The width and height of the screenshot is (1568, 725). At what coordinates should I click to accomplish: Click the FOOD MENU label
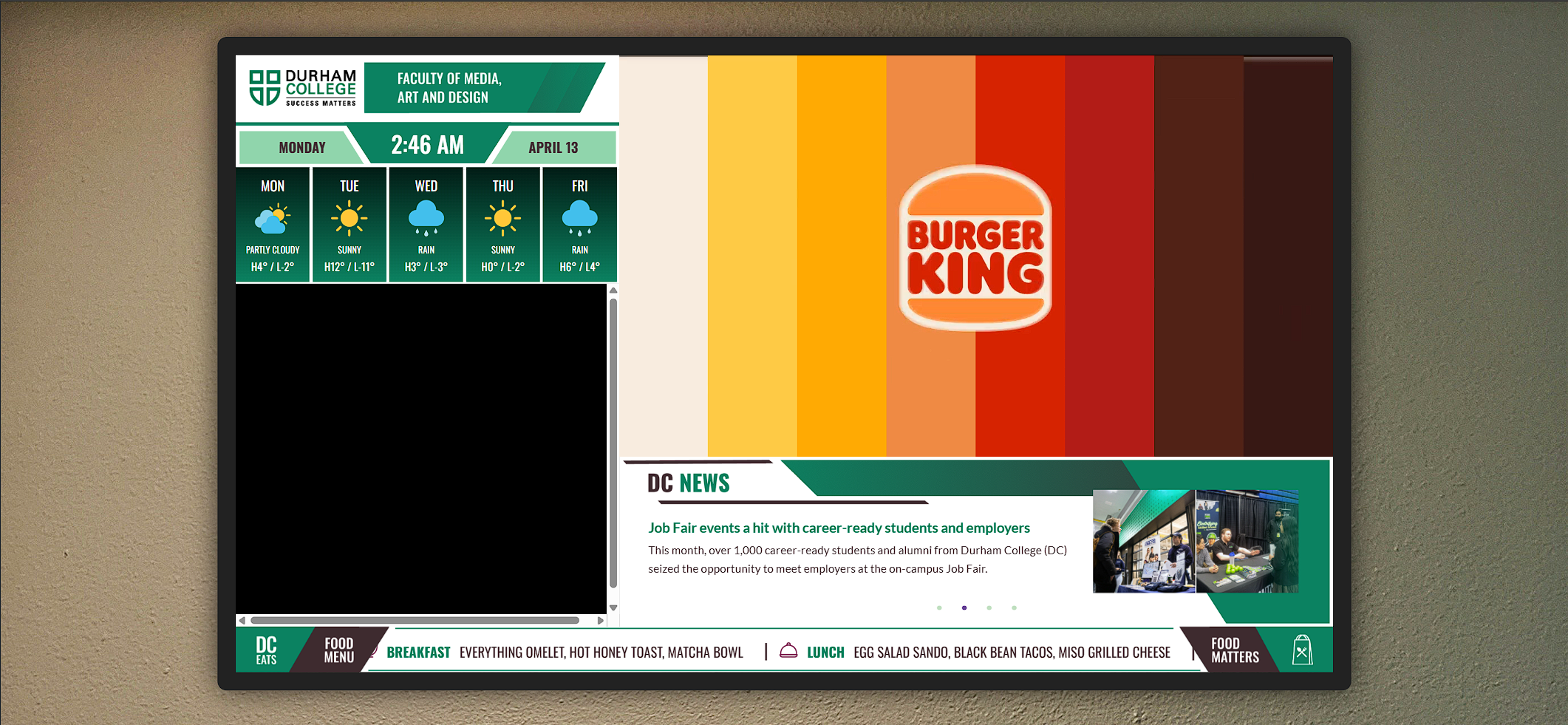(338, 650)
